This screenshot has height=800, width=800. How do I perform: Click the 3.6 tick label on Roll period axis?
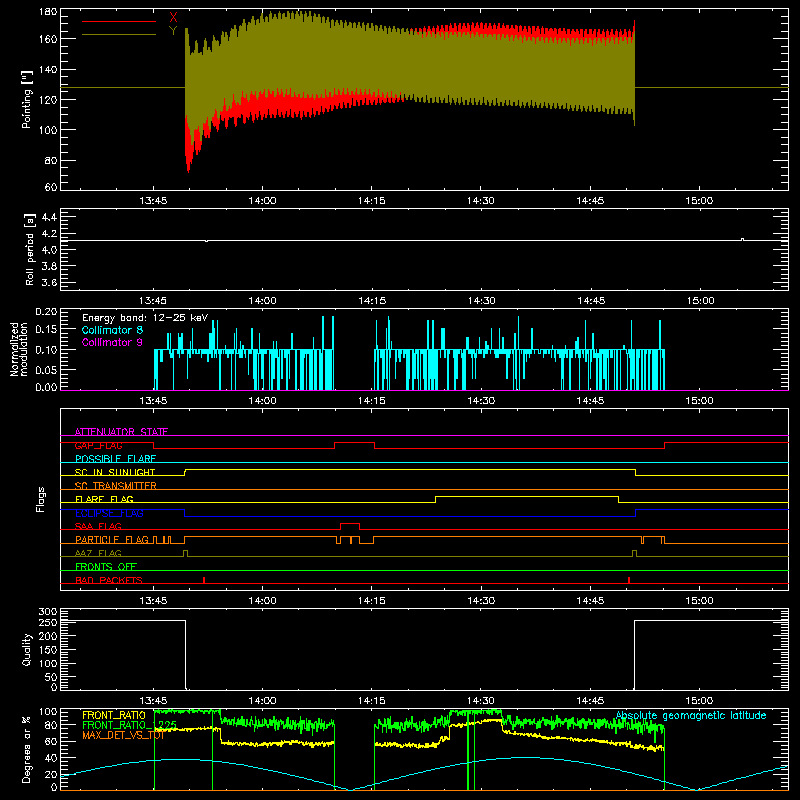click(49, 282)
